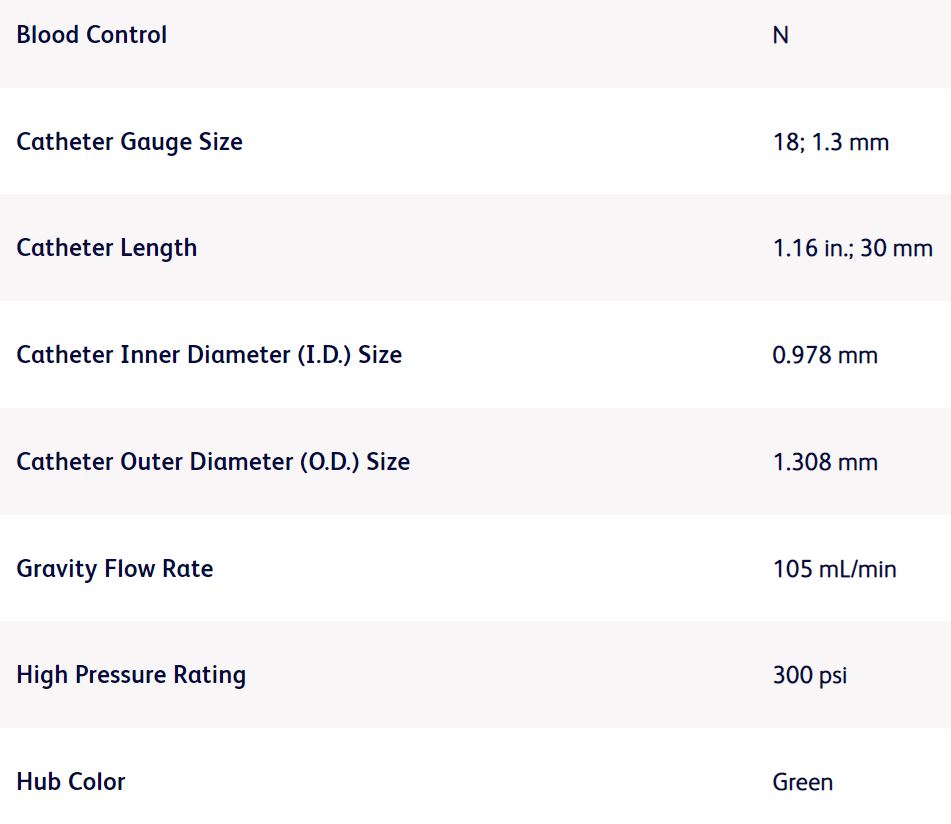
Task: Click the (O.D.) abbreviation text
Action: pyautogui.click(x=330, y=462)
